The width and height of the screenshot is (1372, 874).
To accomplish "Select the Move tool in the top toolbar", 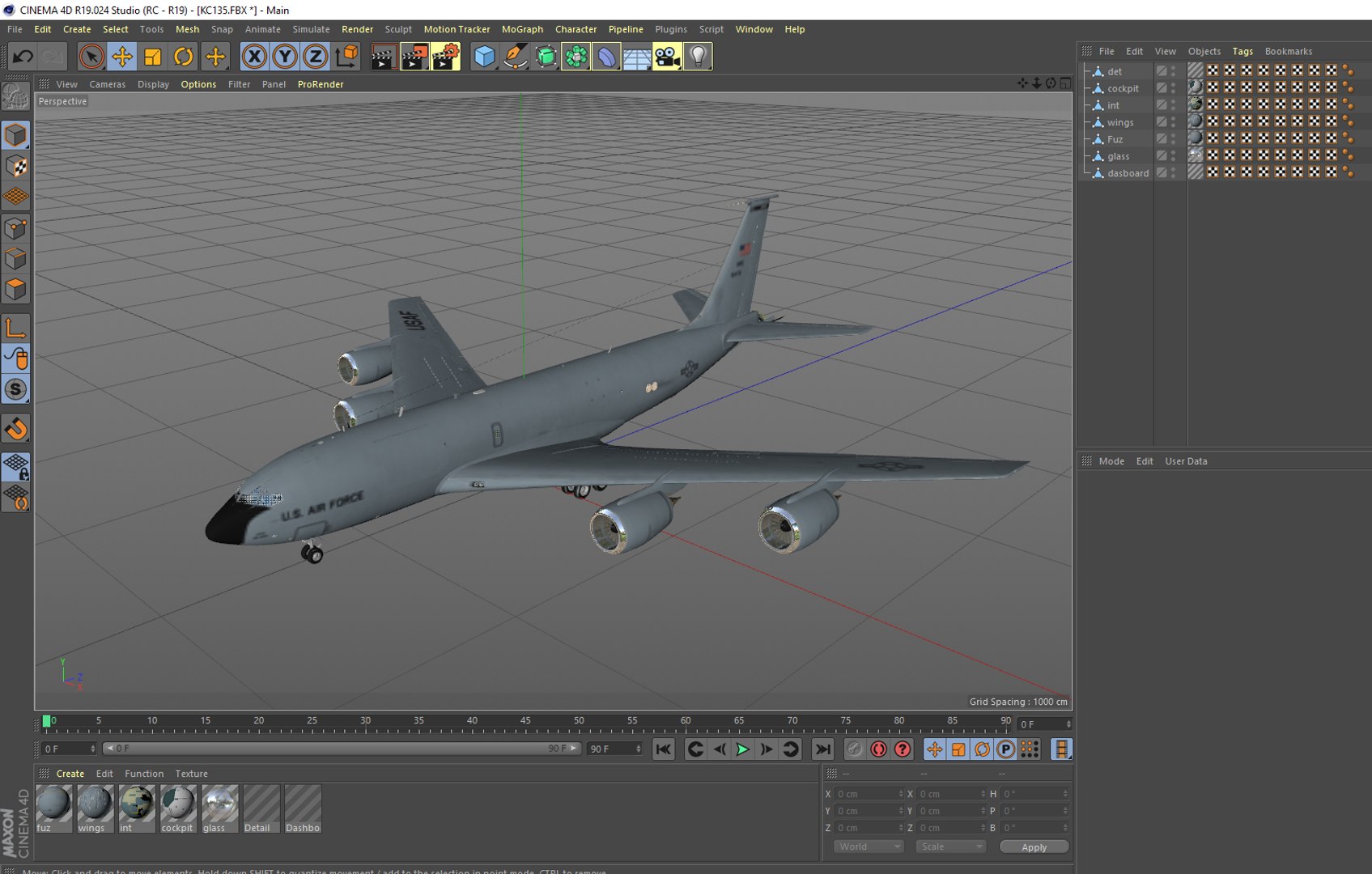I will coord(122,57).
